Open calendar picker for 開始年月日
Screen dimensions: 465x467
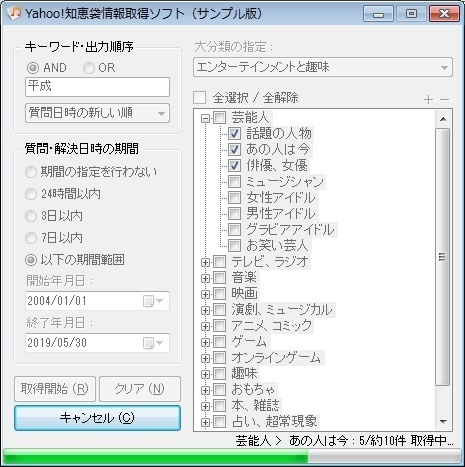153,301
